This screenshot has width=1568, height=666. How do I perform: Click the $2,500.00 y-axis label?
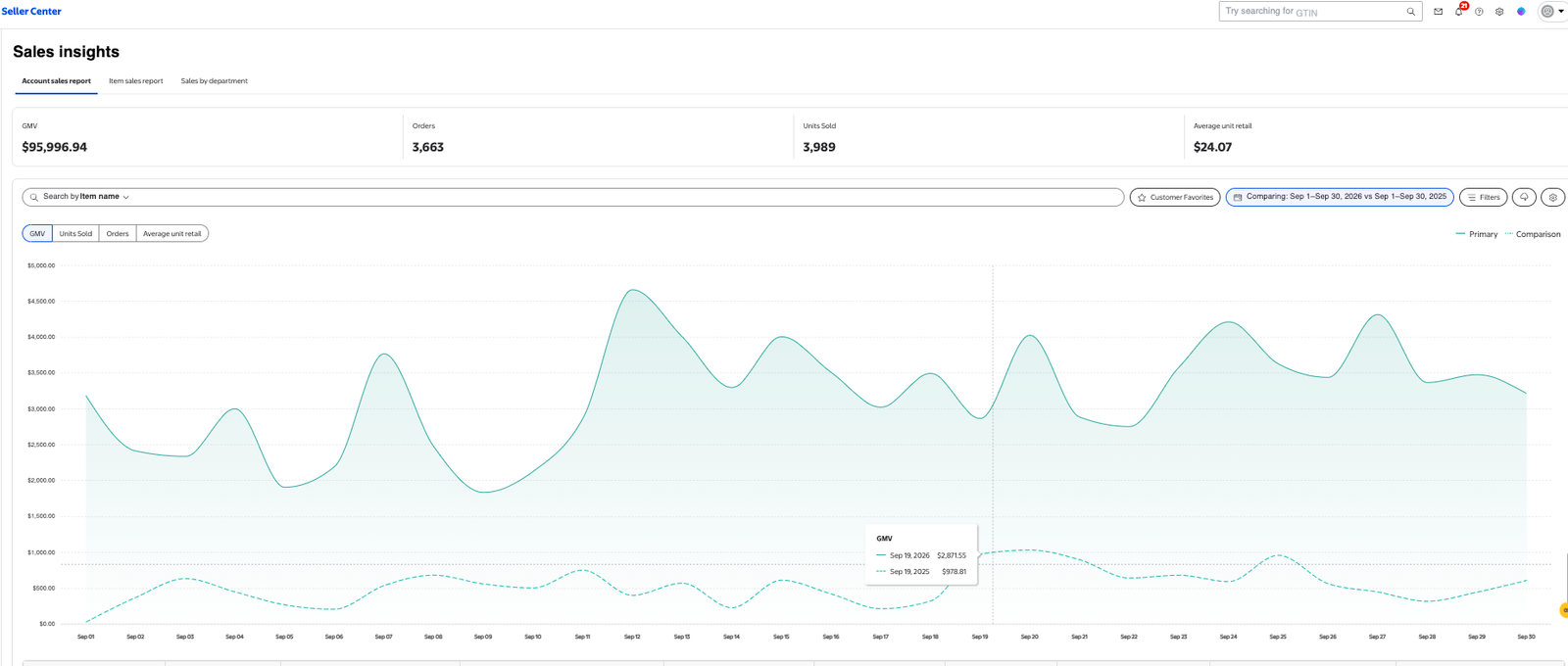[x=41, y=445]
